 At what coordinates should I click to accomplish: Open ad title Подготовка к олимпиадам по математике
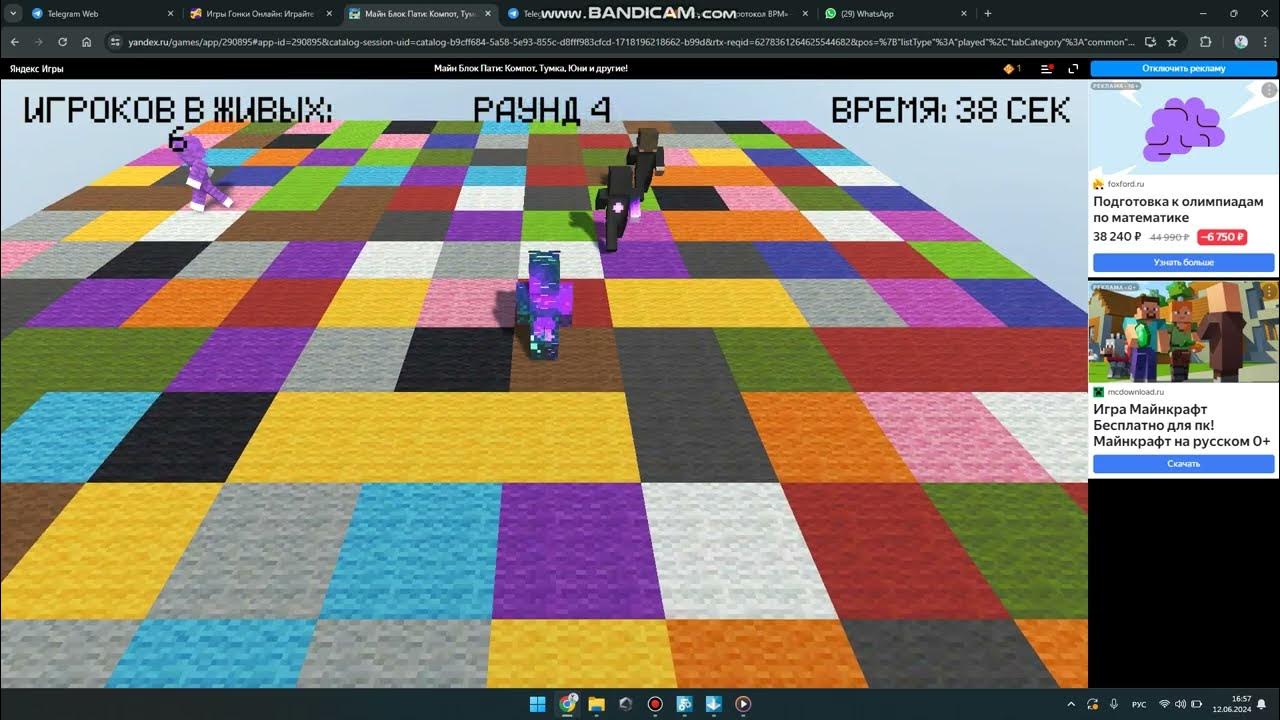(x=1178, y=209)
